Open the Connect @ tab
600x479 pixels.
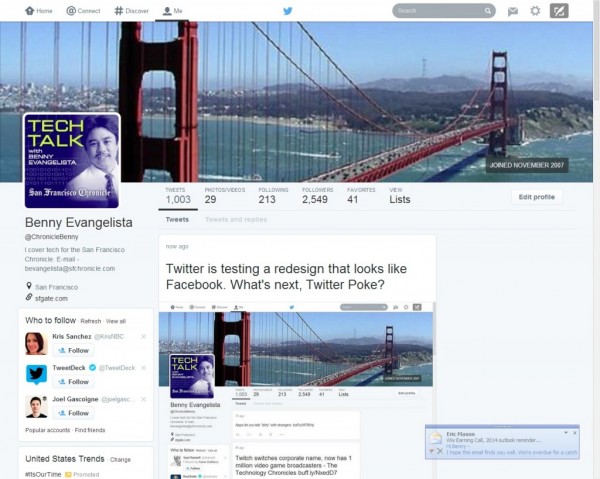(x=83, y=11)
